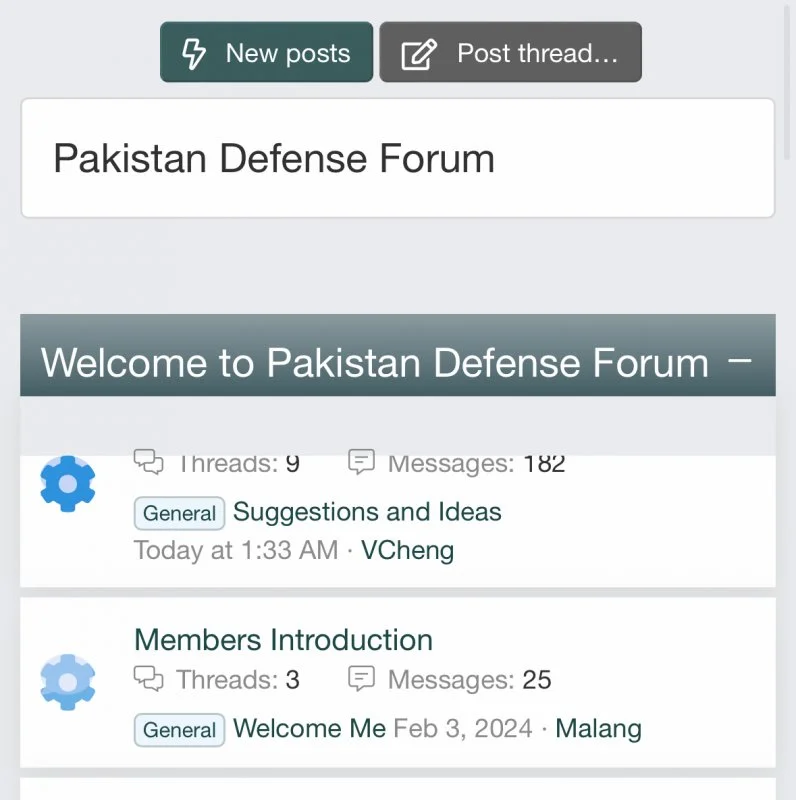Click the light blue gear beside Members Introduction

[x=67, y=681]
